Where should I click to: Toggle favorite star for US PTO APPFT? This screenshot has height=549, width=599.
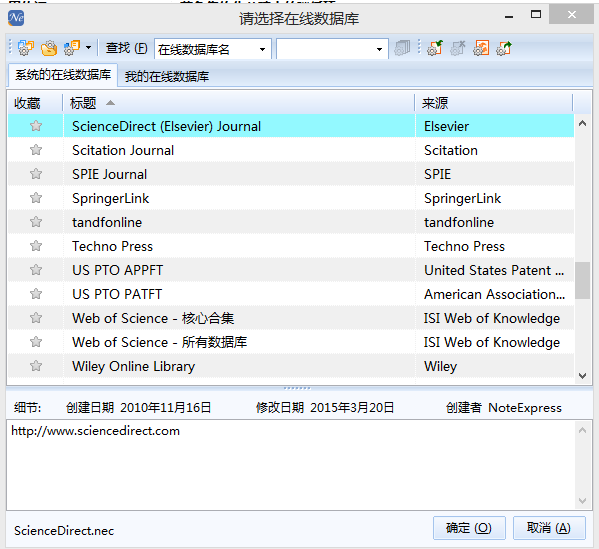(x=36, y=270)
